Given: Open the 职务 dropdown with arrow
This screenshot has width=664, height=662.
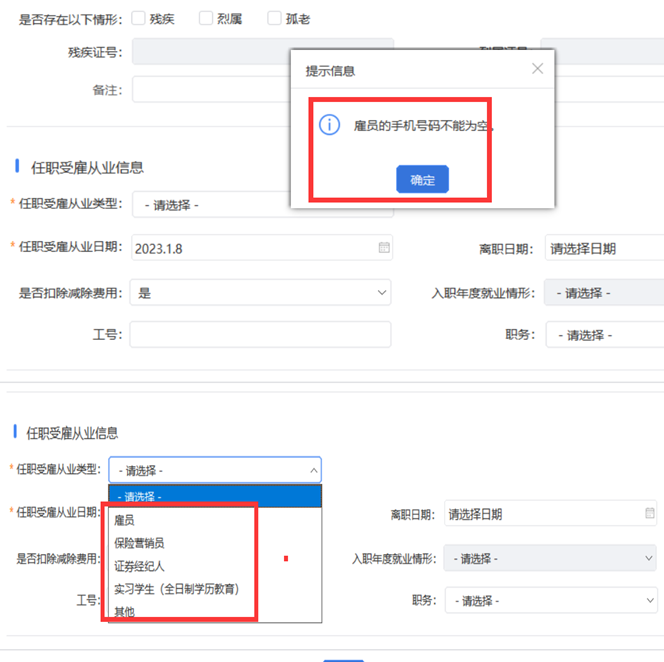Looking at the screenshot, I should tap(647, 601).
